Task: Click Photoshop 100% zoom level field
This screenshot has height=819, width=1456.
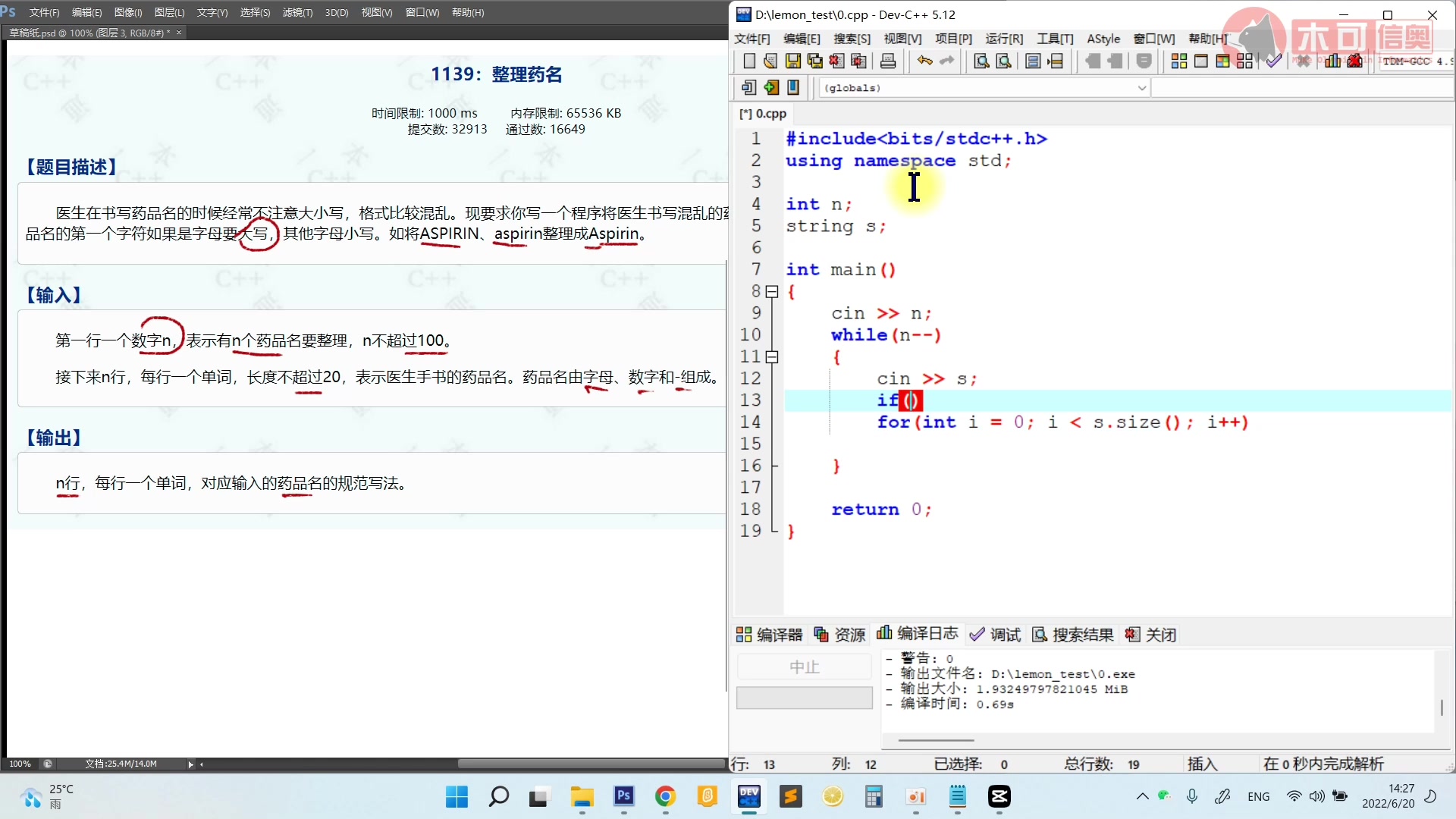Action: coord(20,764)
